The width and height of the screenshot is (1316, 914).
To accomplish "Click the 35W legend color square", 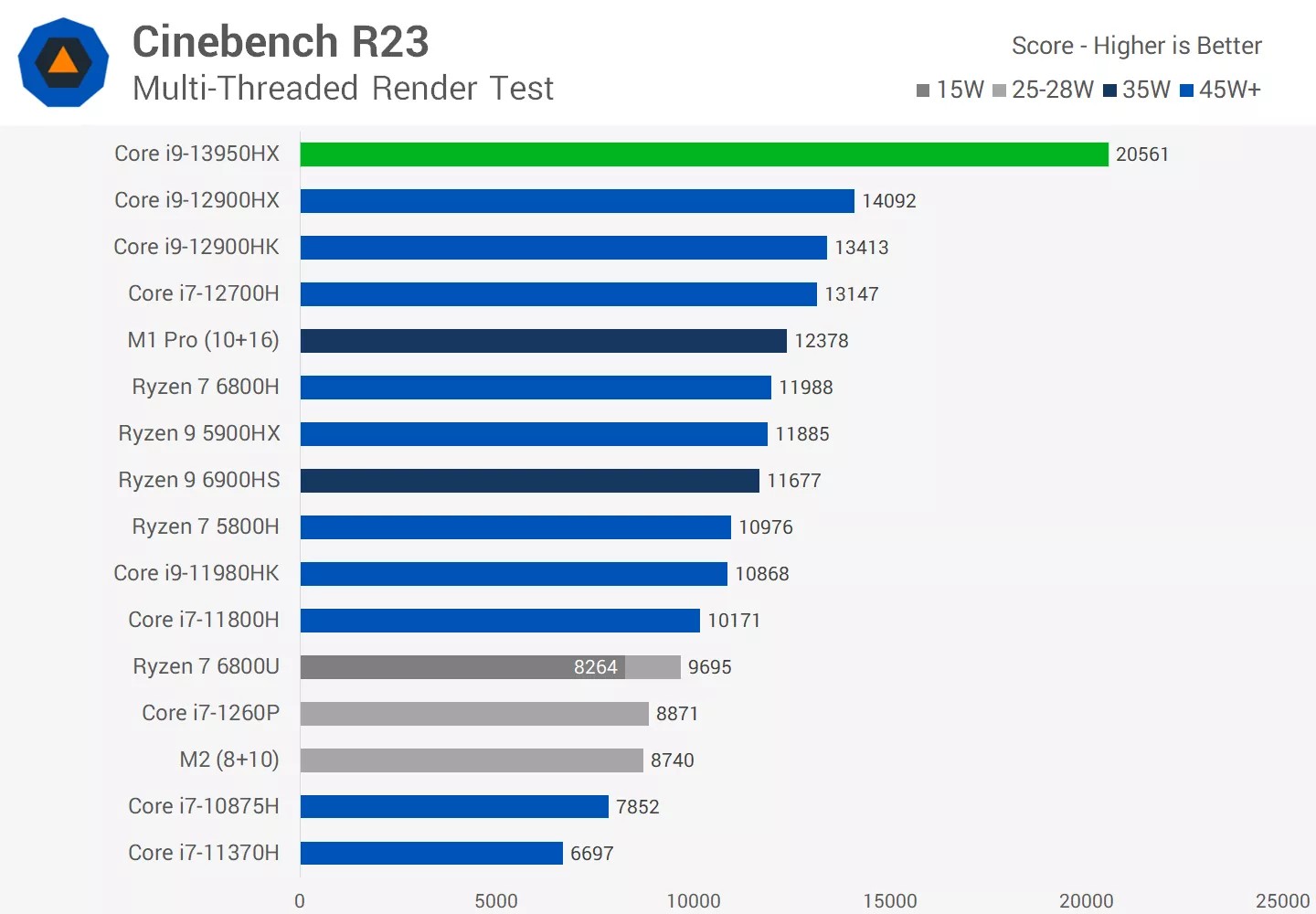I will pos(1109,90).
